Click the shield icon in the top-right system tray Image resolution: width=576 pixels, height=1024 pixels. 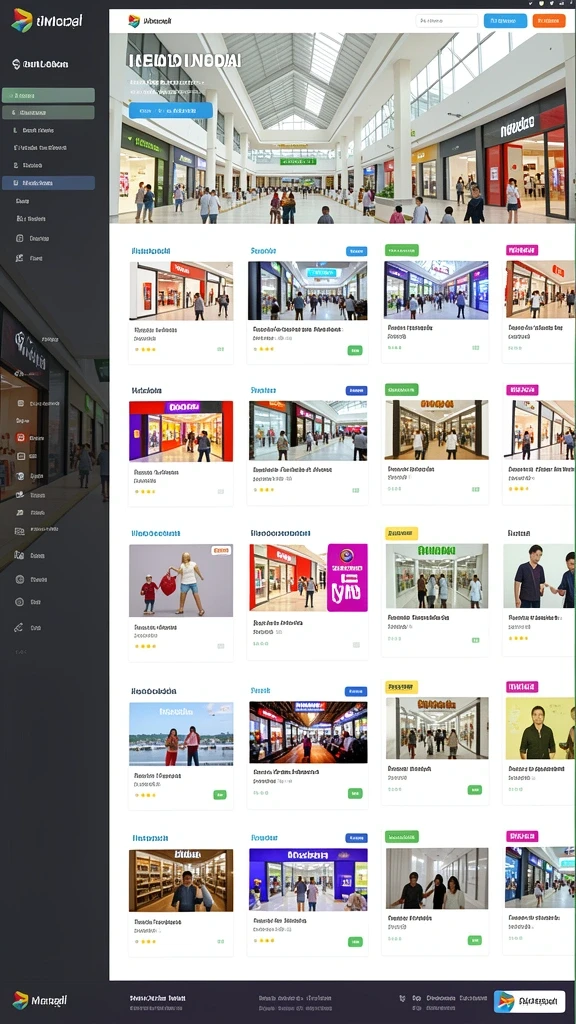point(541,3)
